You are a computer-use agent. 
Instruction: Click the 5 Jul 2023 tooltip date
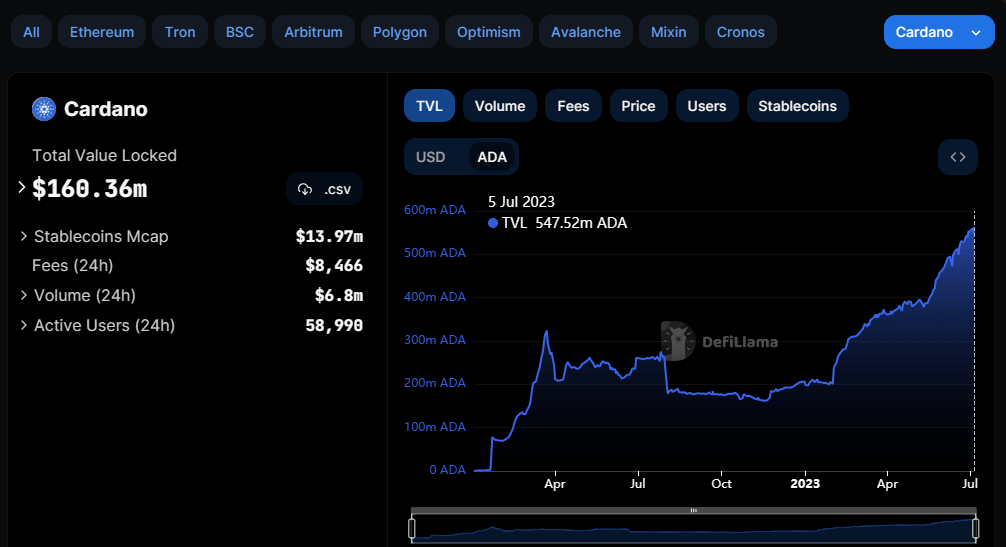click(522, 201)
